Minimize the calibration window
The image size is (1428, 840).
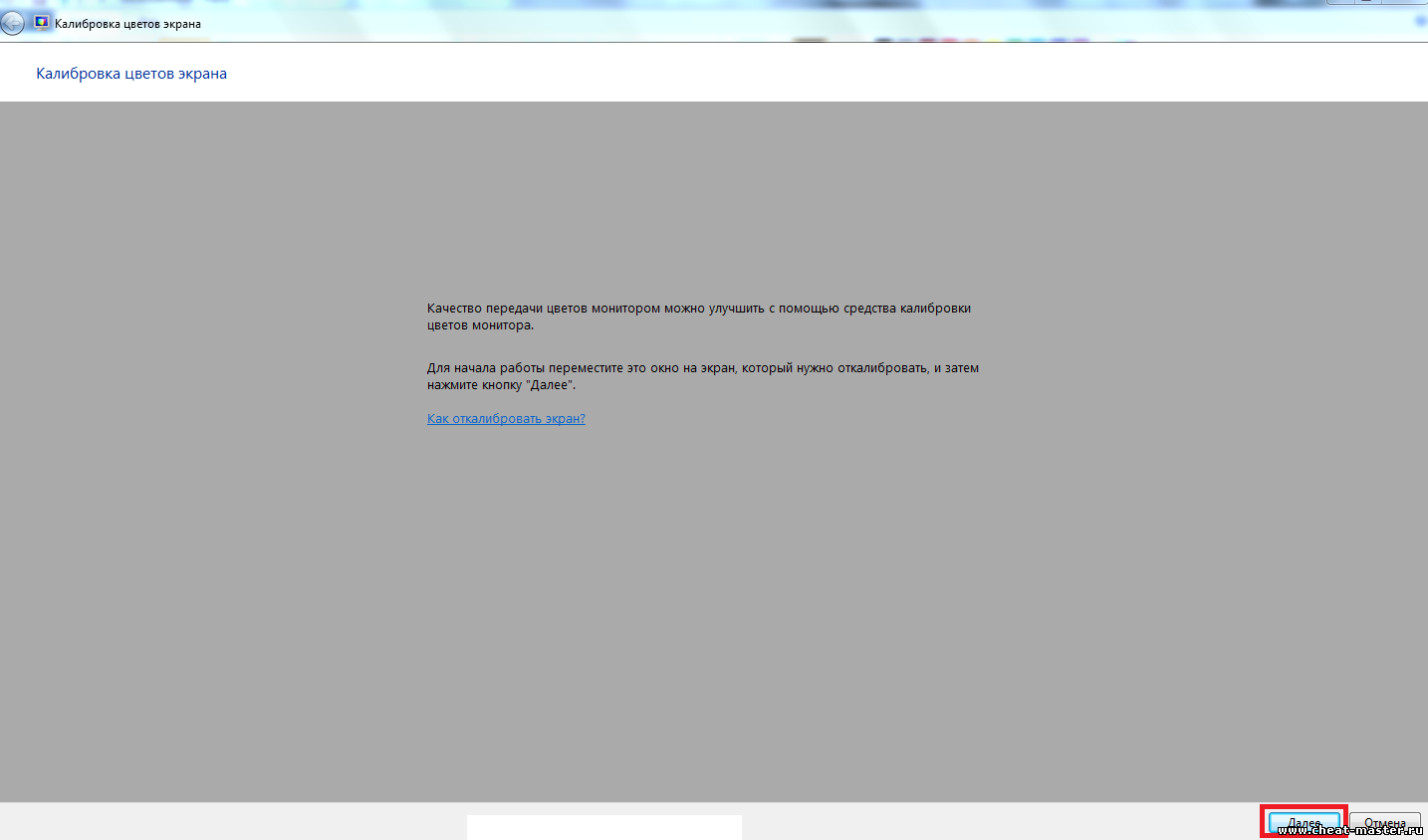tap(1339, 2)
